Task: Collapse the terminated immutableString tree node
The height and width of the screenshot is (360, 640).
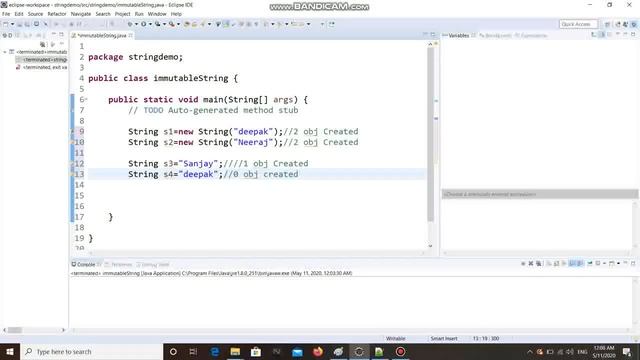Action: (4, 52)
